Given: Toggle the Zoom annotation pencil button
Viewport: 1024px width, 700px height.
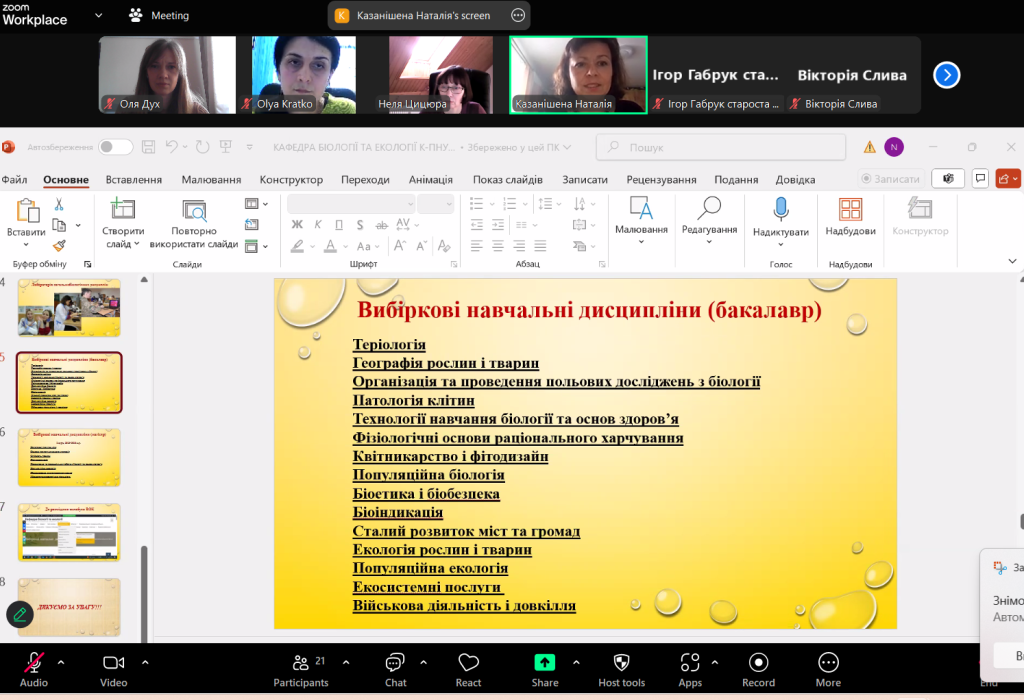Looking at the screenshot, I should pos(19,614).
